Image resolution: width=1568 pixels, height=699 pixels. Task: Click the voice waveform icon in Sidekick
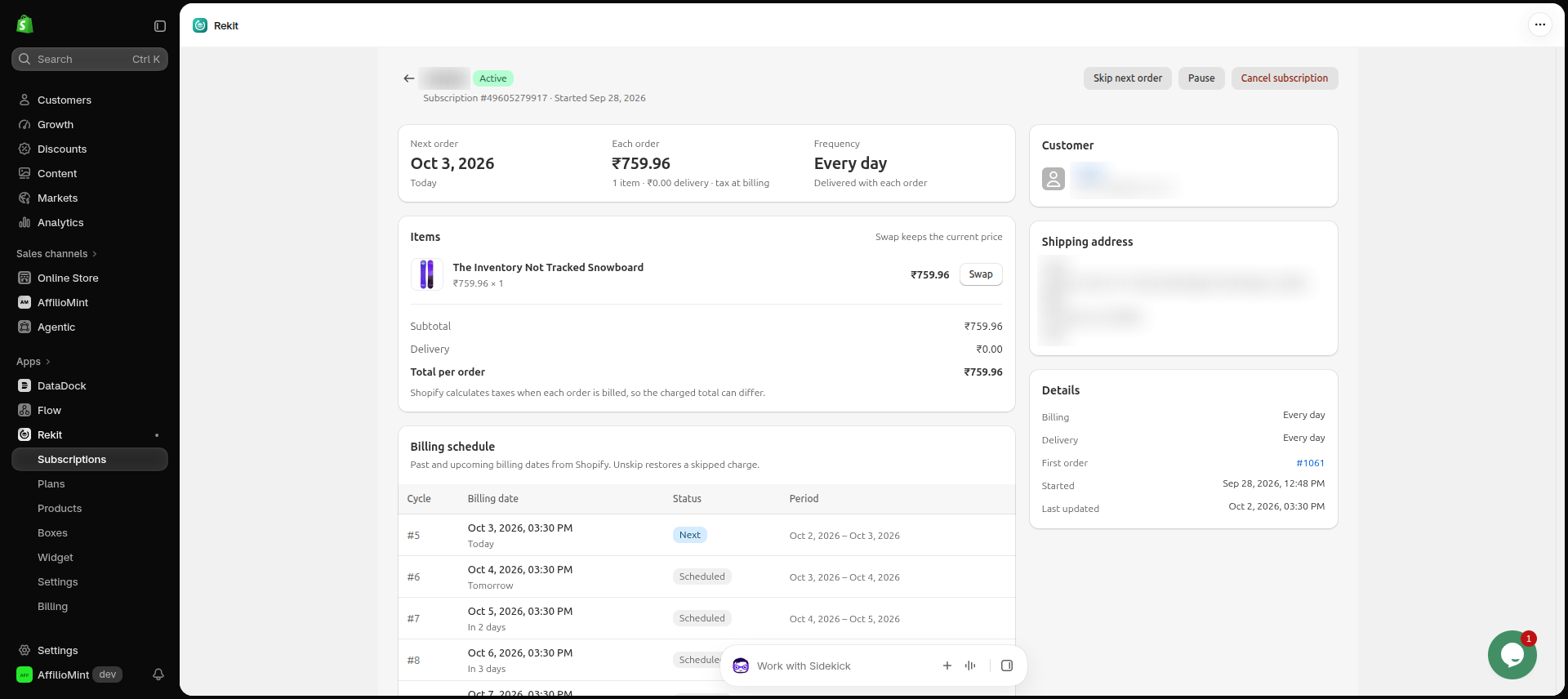[970, 666]
